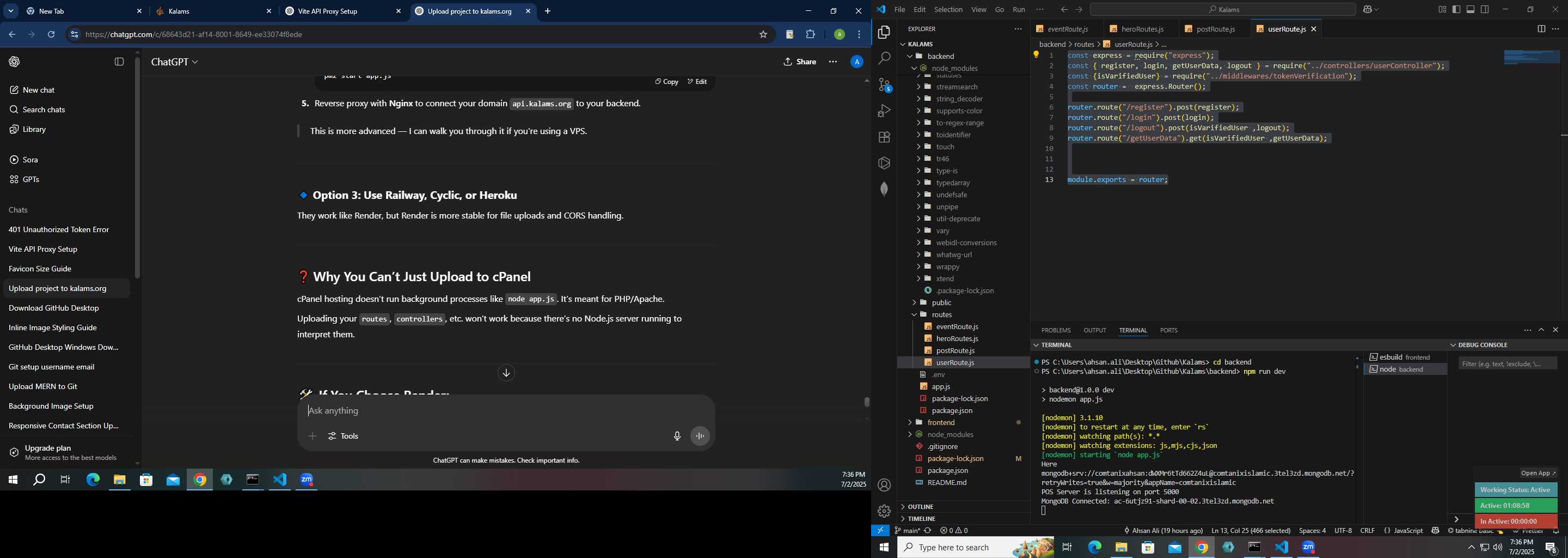Click the lightbulb code action on line 1
This screenshot has width=1568, height=558.
1036,55
